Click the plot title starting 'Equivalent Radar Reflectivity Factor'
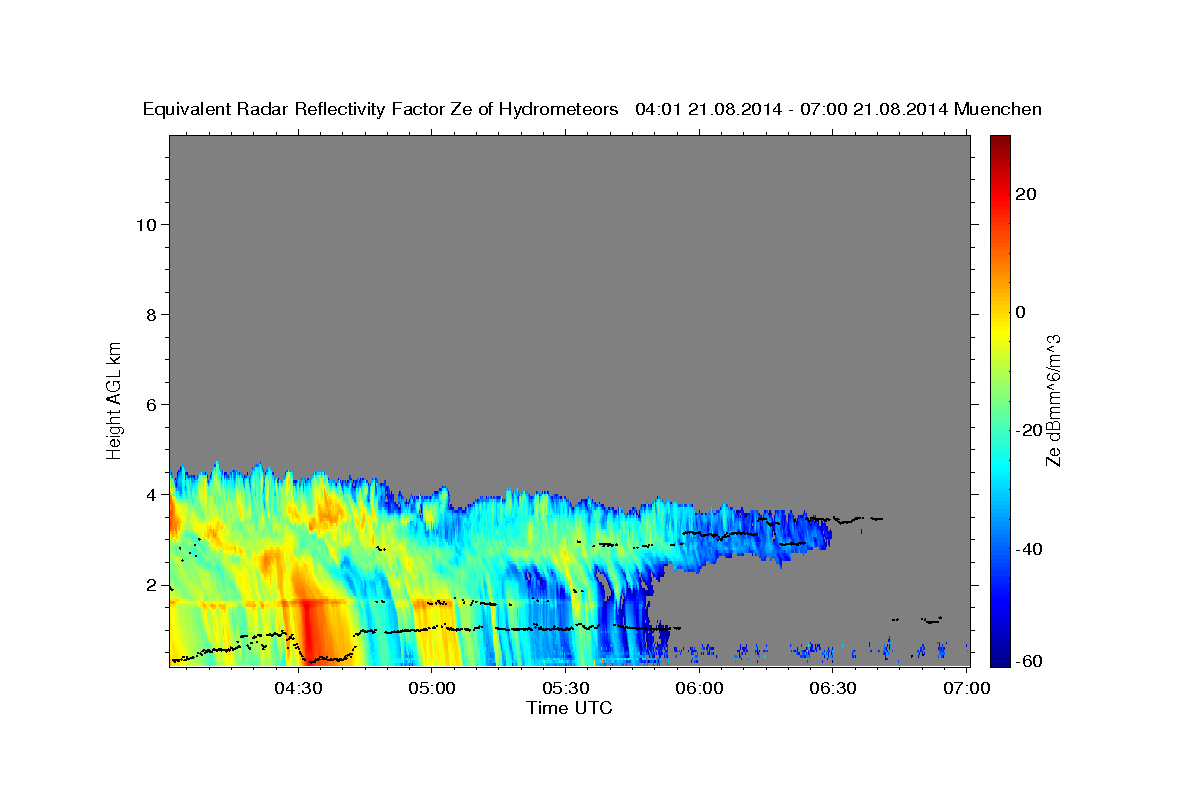The width and height of the screenshot is (1200, 800). click(x=592, y=109)
